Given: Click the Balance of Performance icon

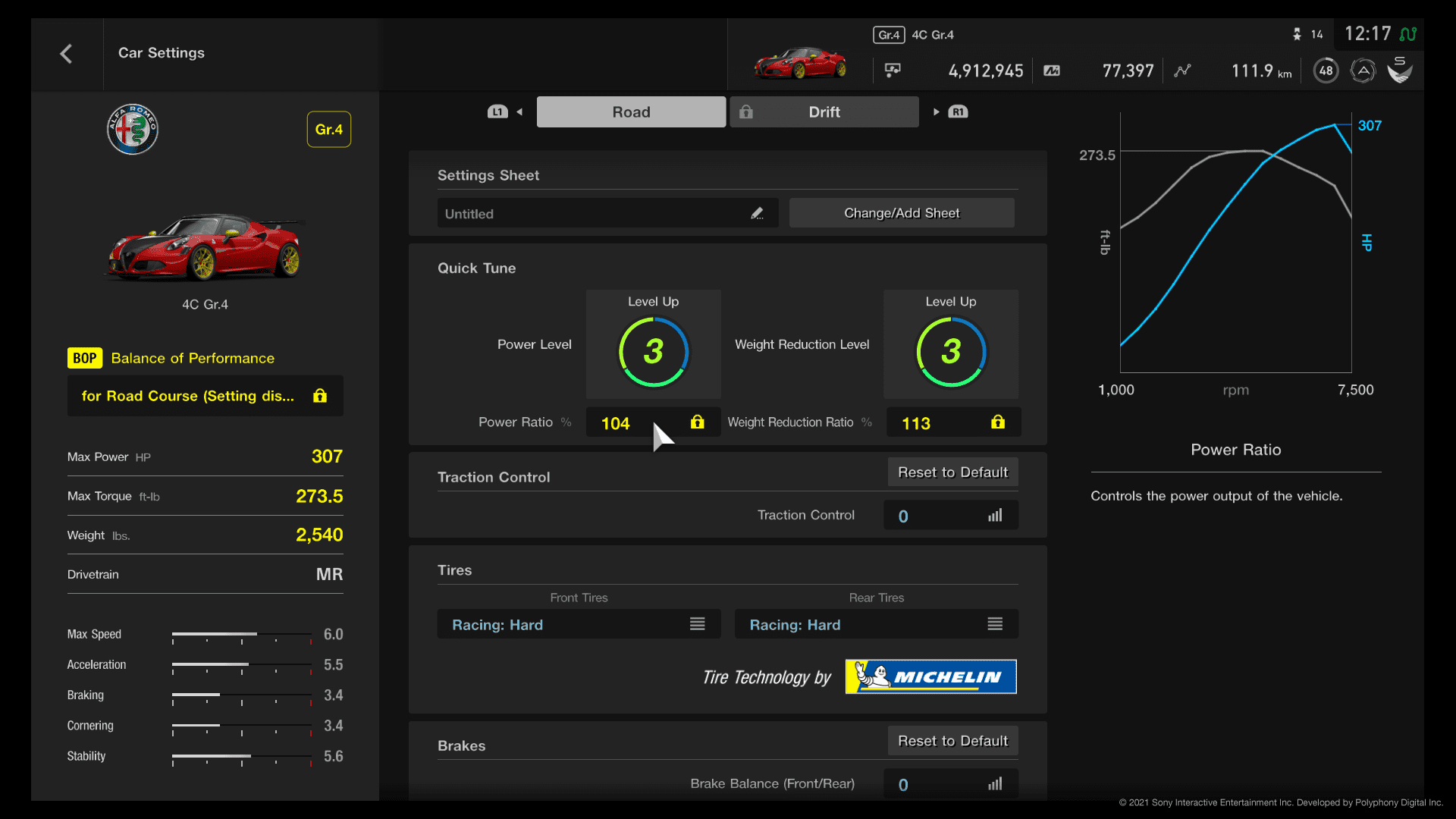Looking at the screenshot, I should point(84,358).
